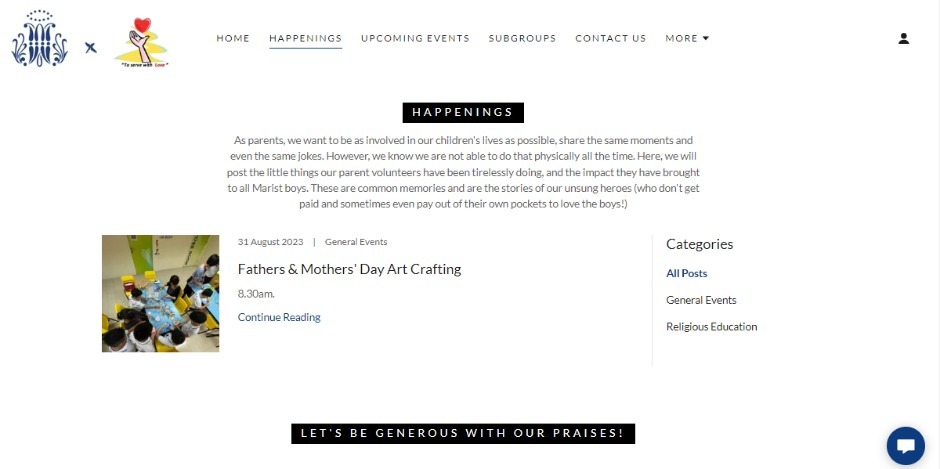Open the account user profile icon

904,39
